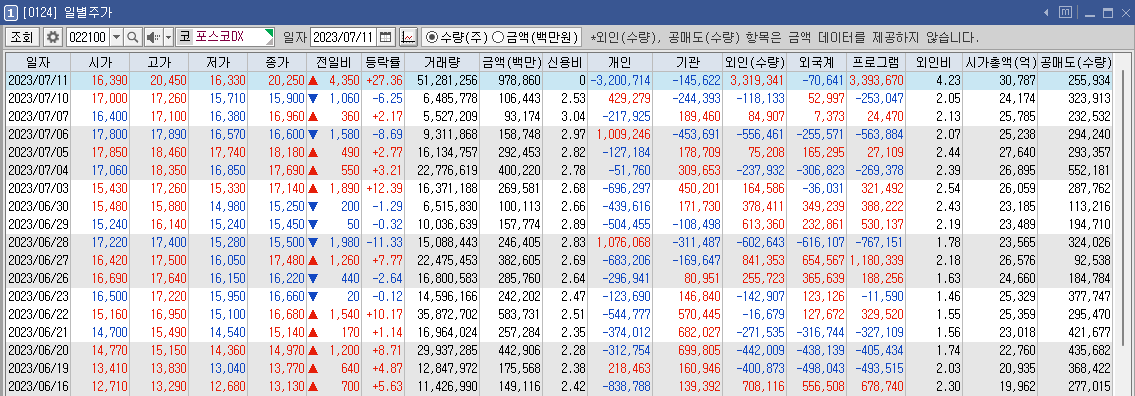Image resolution: width=1135 pixels, height=396 pixels.
Task: Open the gear settings icon
Action: click(53, 36)
